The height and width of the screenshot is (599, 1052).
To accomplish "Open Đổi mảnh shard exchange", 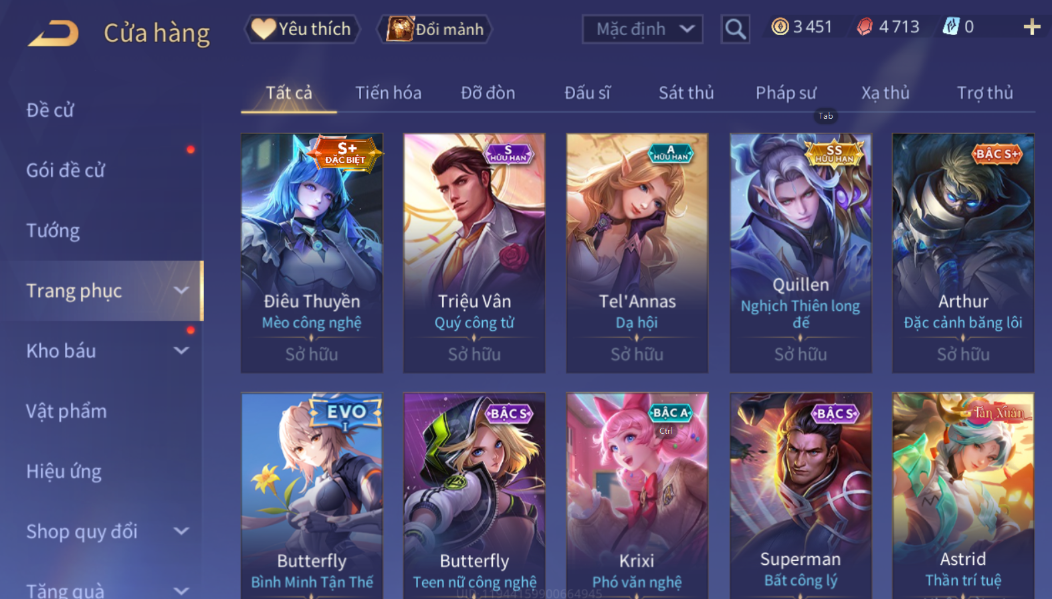I will [x=435, y=29].
